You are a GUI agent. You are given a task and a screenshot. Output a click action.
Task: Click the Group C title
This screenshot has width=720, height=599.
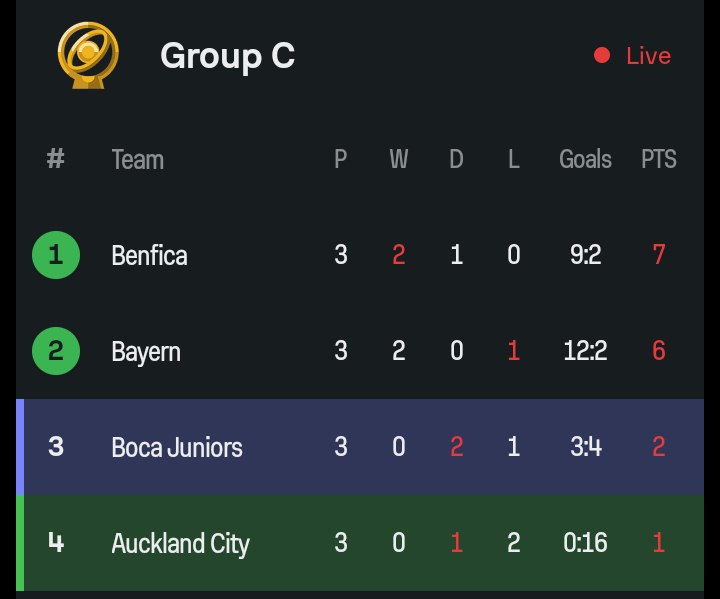pyautogui.click(x=227, y=56)
